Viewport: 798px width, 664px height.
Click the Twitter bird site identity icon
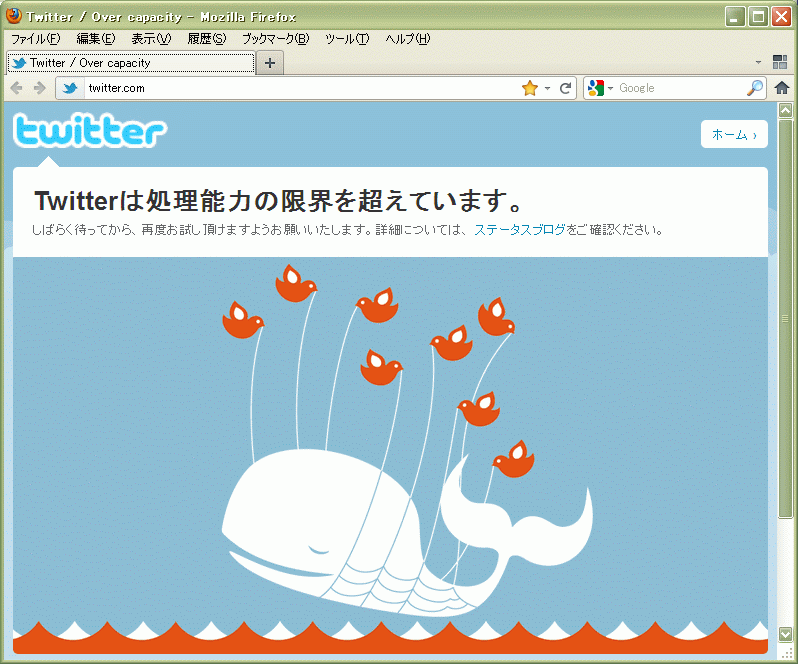[70, 88]
